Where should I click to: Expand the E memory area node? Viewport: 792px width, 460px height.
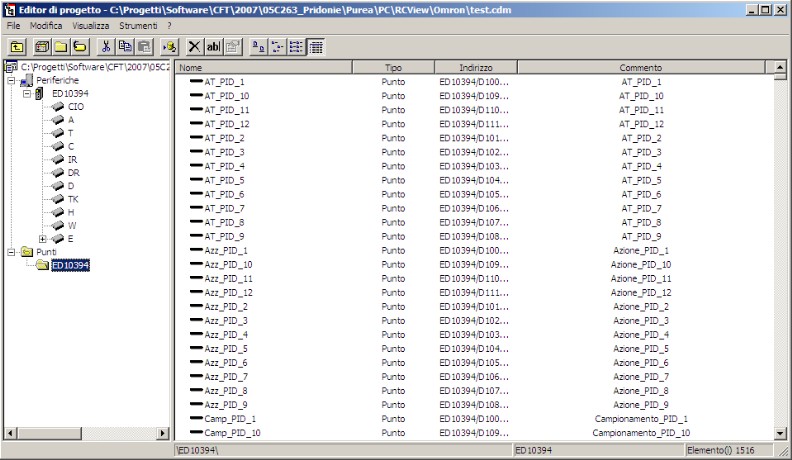pos(43,239)
